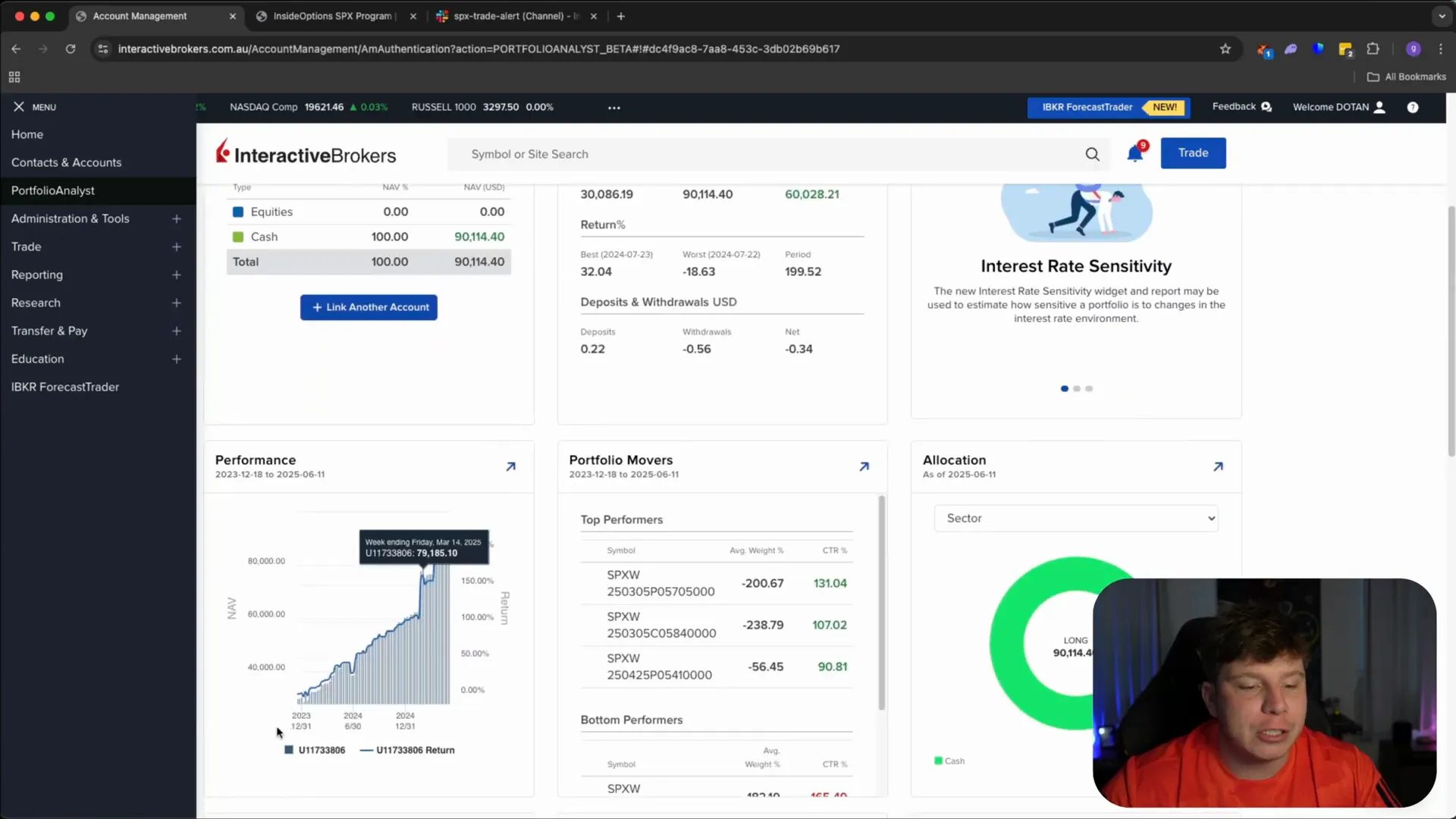The image size is (1456, 819).
Task: Reload the page
Action: coord(71,49)
